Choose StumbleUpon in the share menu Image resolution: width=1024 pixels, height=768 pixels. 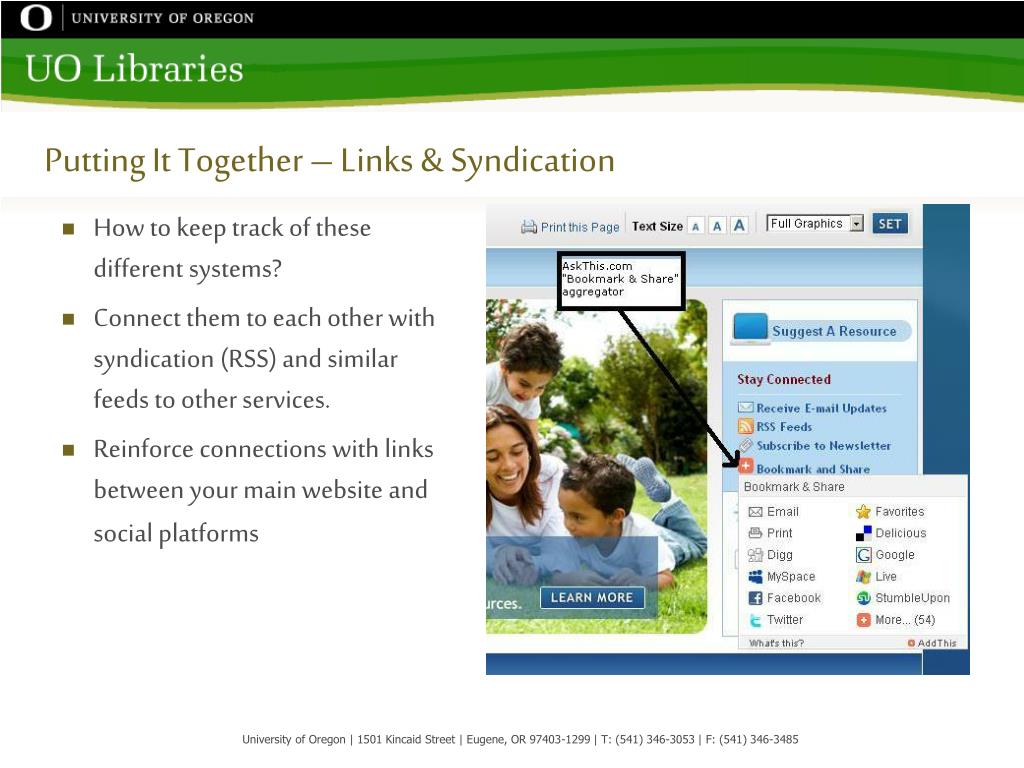[x=912, y=598]
